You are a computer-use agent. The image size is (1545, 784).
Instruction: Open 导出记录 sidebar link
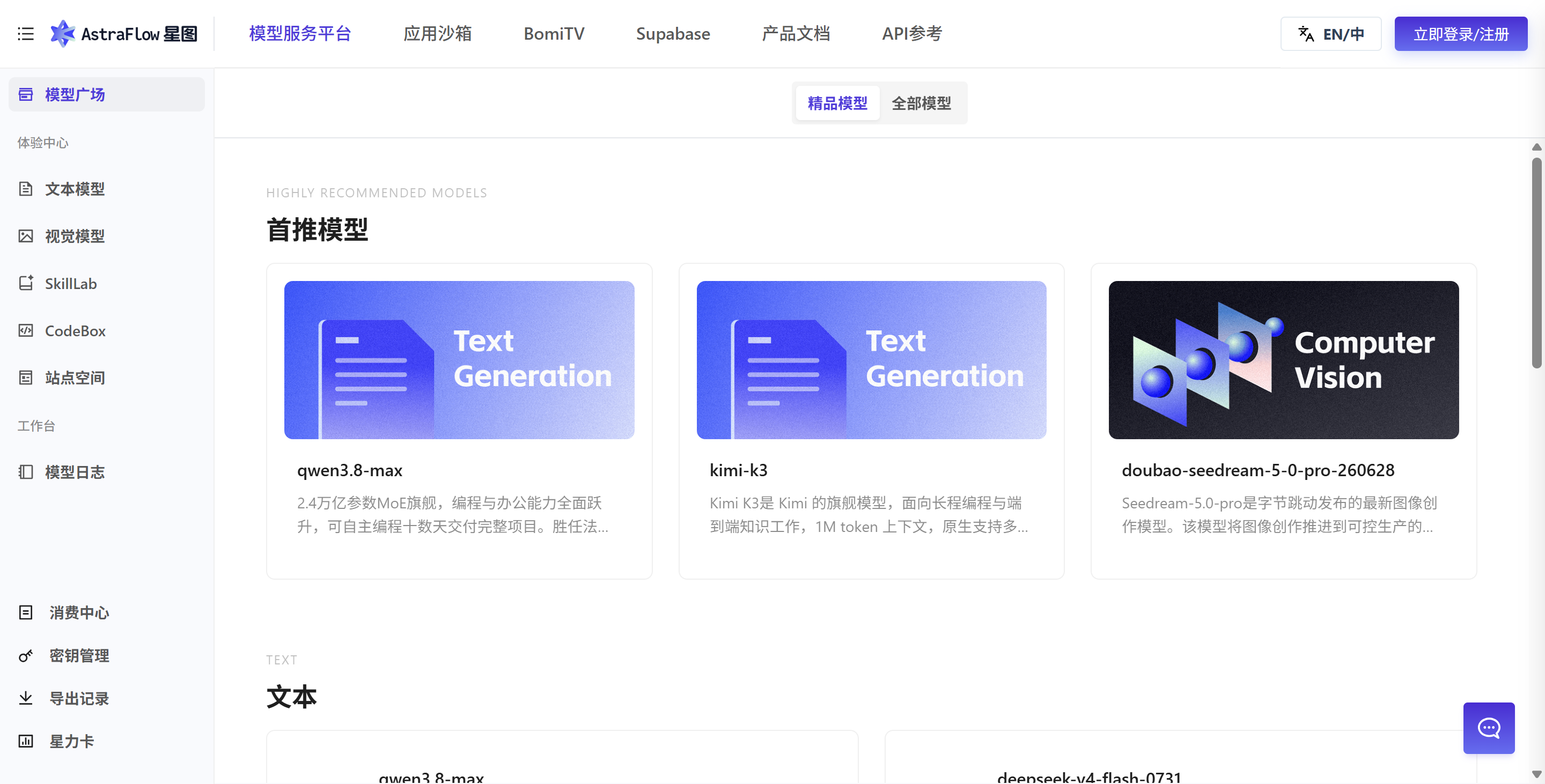[79, 698]
